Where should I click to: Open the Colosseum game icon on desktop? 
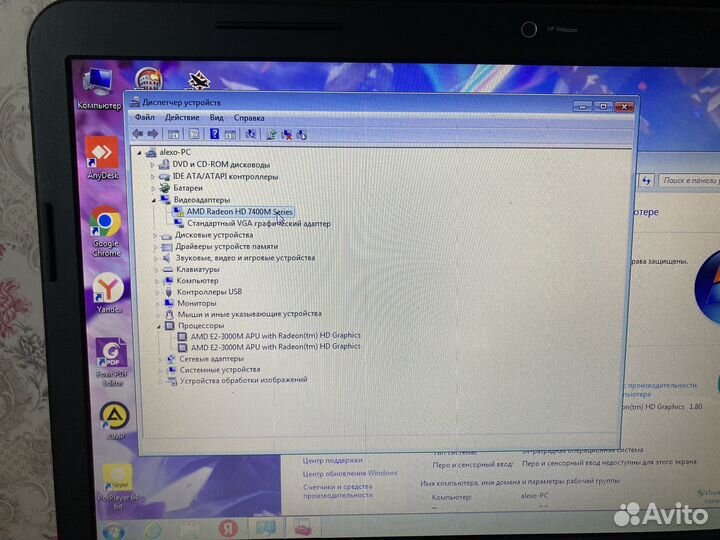tap(148, 79)
